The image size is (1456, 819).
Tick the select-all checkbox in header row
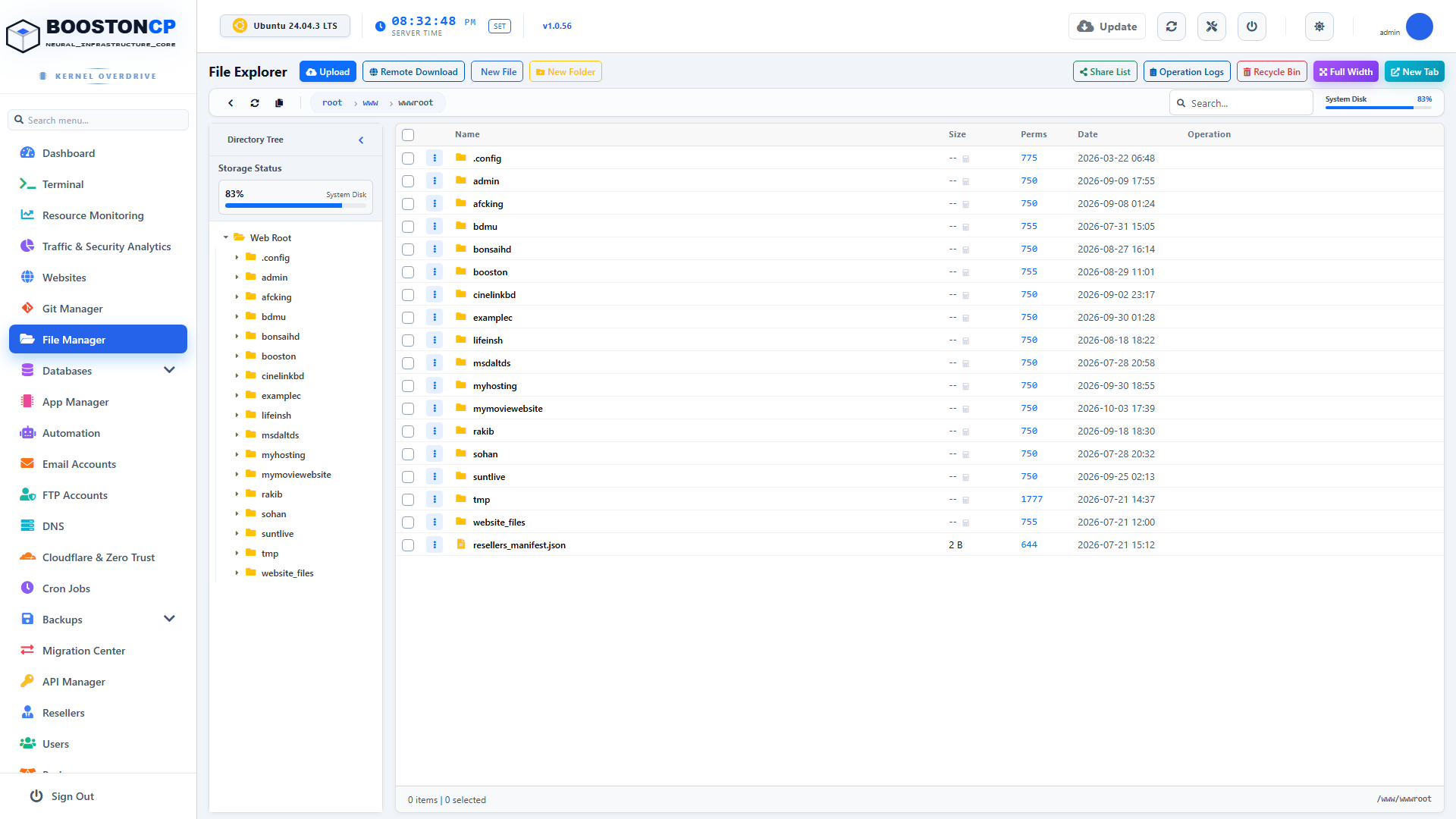(x=408, y=135)
